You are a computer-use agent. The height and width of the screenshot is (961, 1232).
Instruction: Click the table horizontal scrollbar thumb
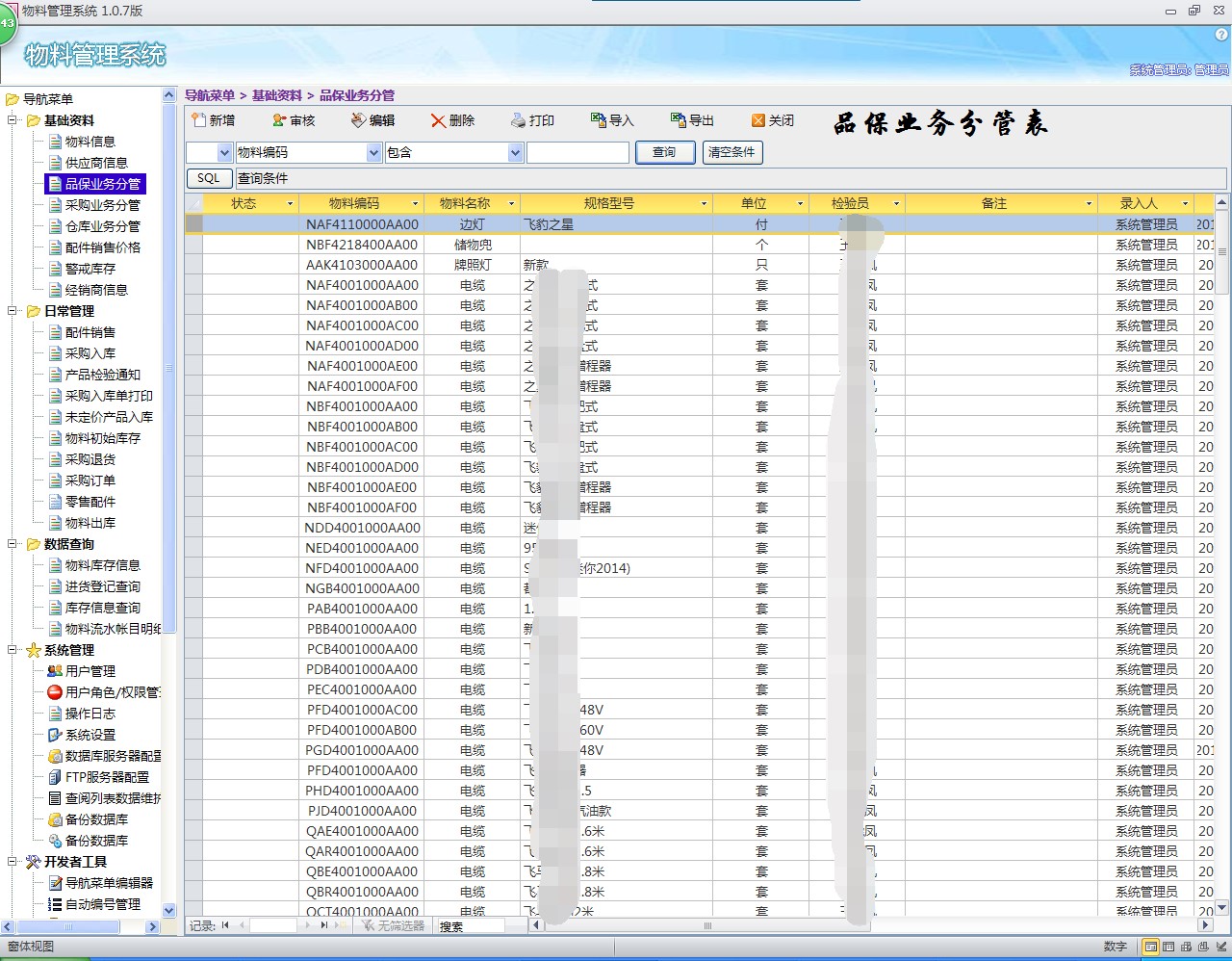(x=708, y=925)
